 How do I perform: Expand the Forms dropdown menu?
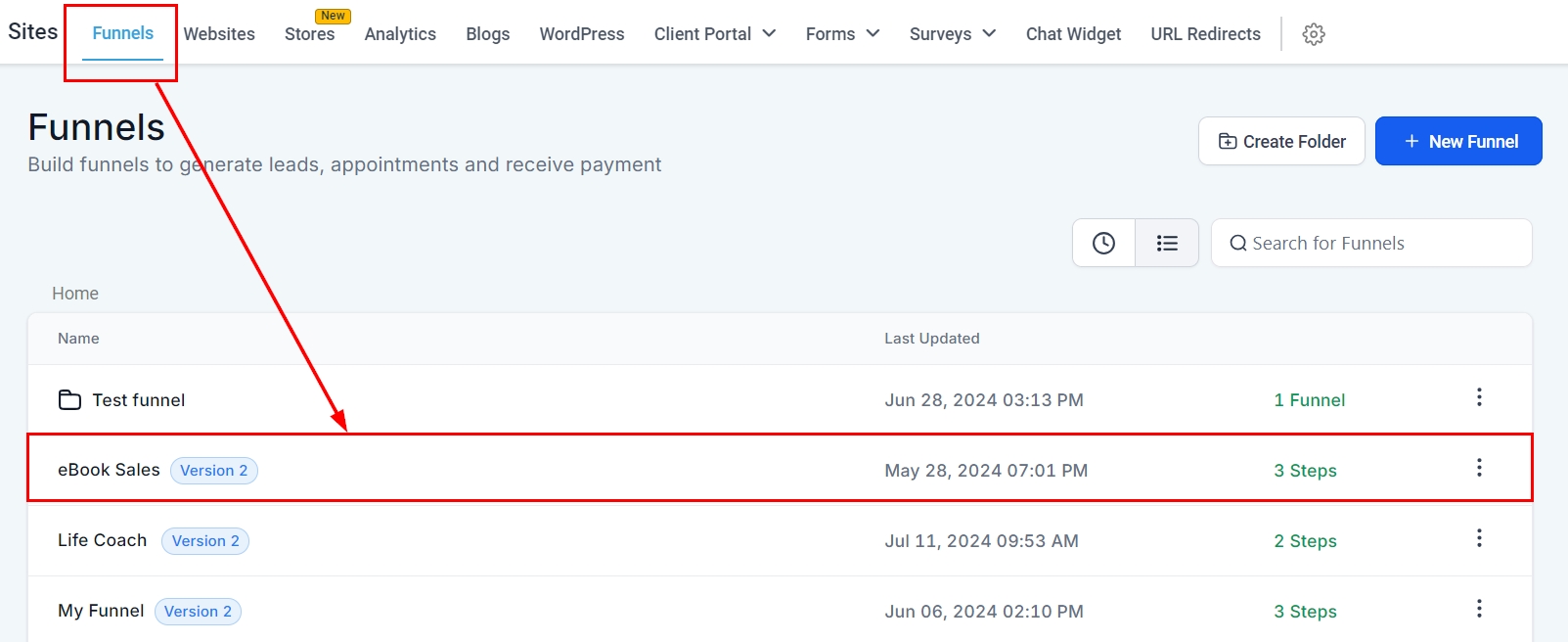point(842,34)
